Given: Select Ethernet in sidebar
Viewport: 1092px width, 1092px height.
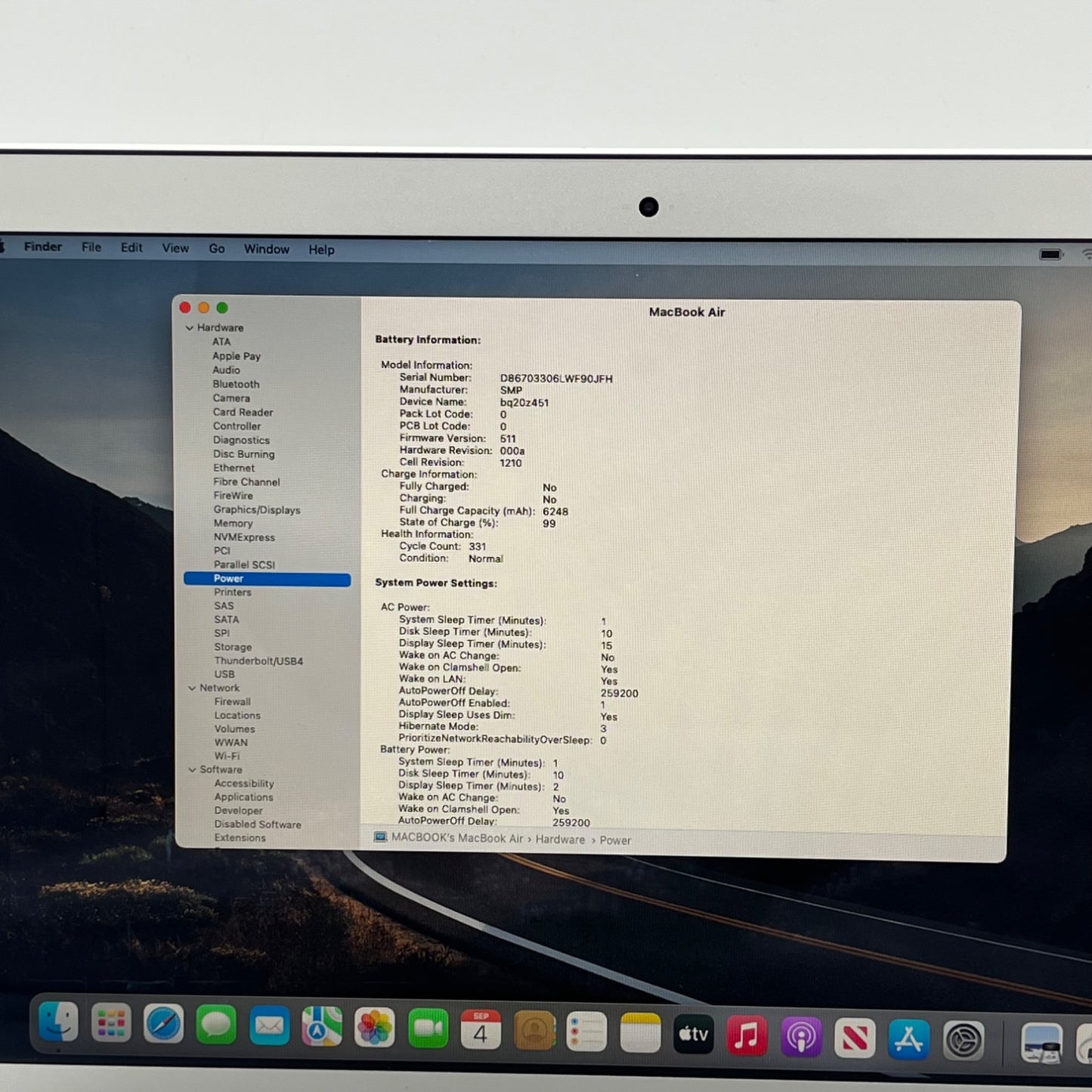Looking at the screenshot, I should (234, 468).
